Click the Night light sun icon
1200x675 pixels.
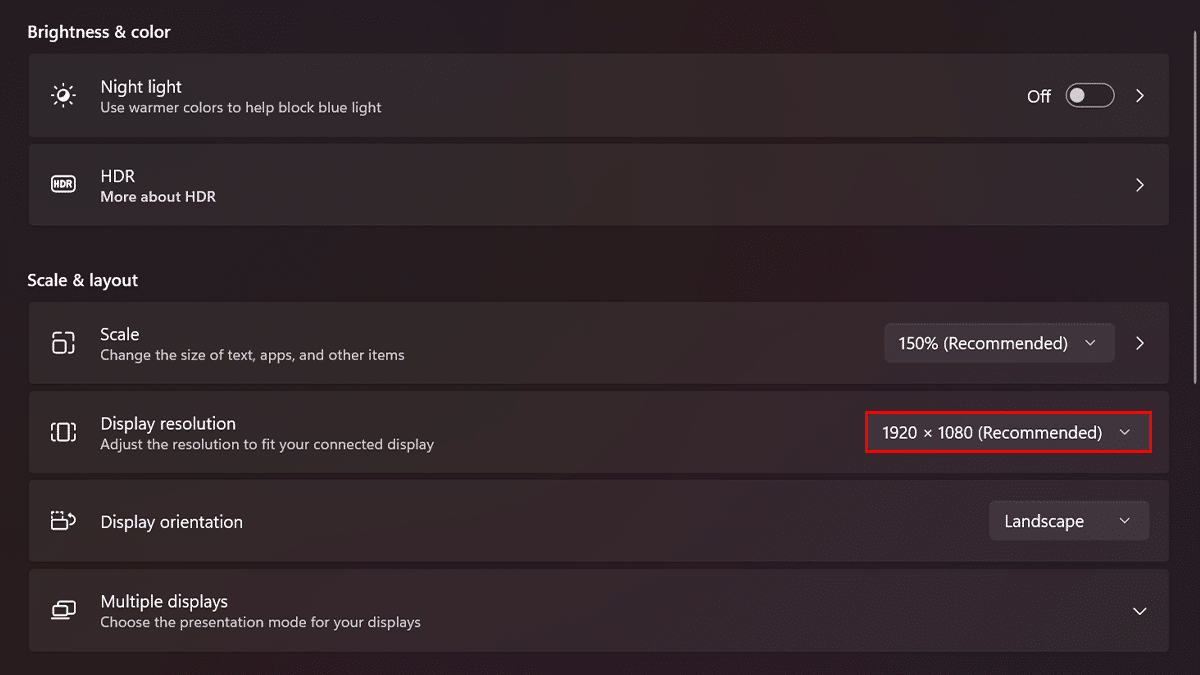click(x=63, y=96)
